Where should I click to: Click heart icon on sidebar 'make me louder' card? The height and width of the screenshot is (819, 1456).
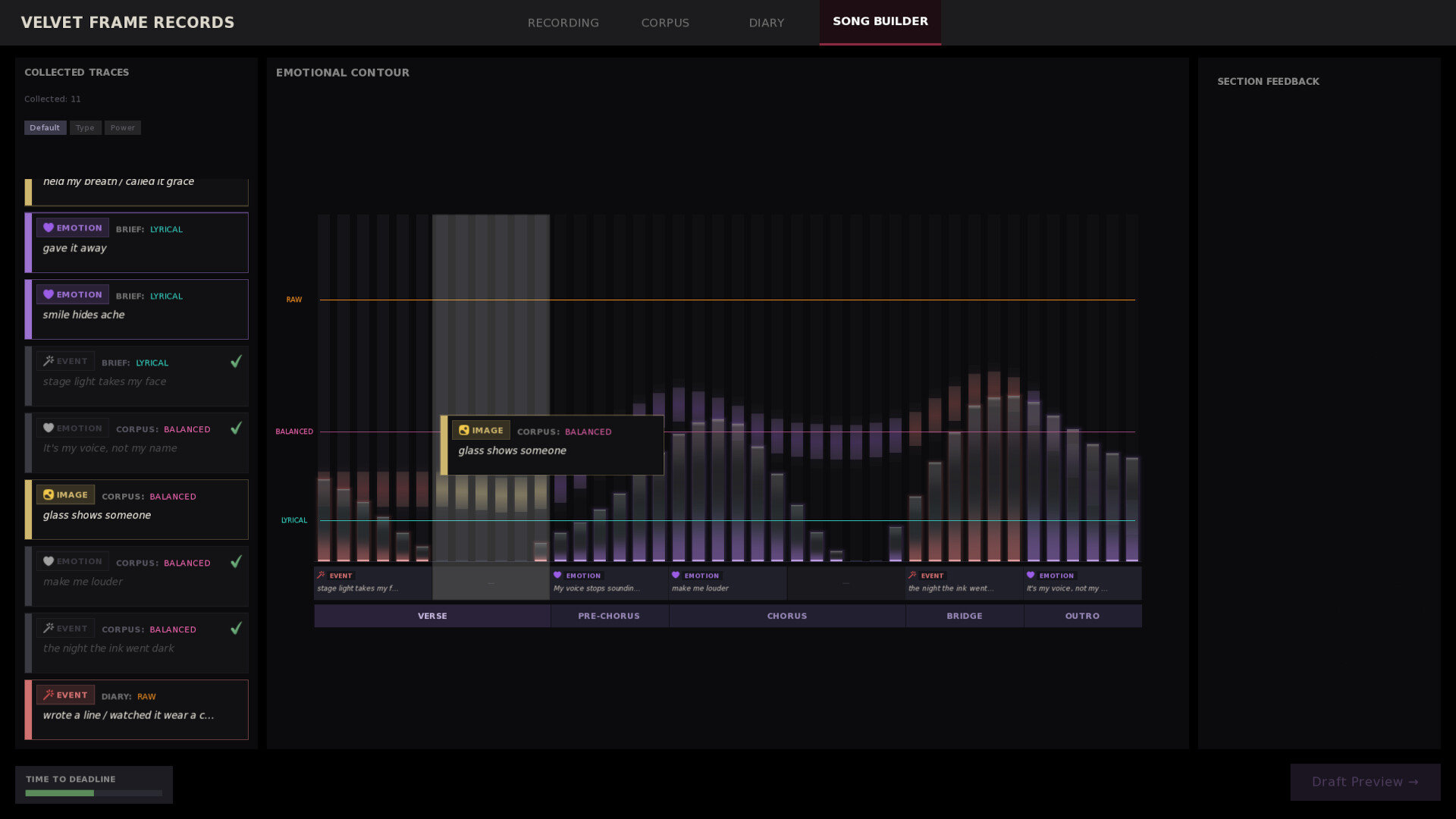tap(49, 561)
